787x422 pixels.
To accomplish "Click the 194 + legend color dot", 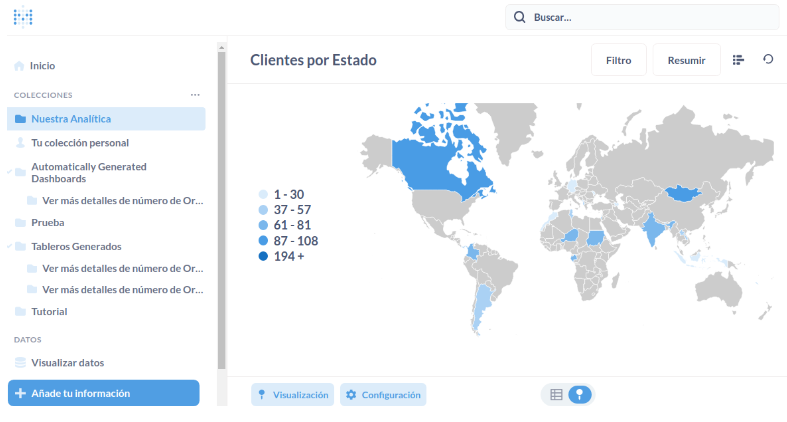I will (x=263, y=257).
